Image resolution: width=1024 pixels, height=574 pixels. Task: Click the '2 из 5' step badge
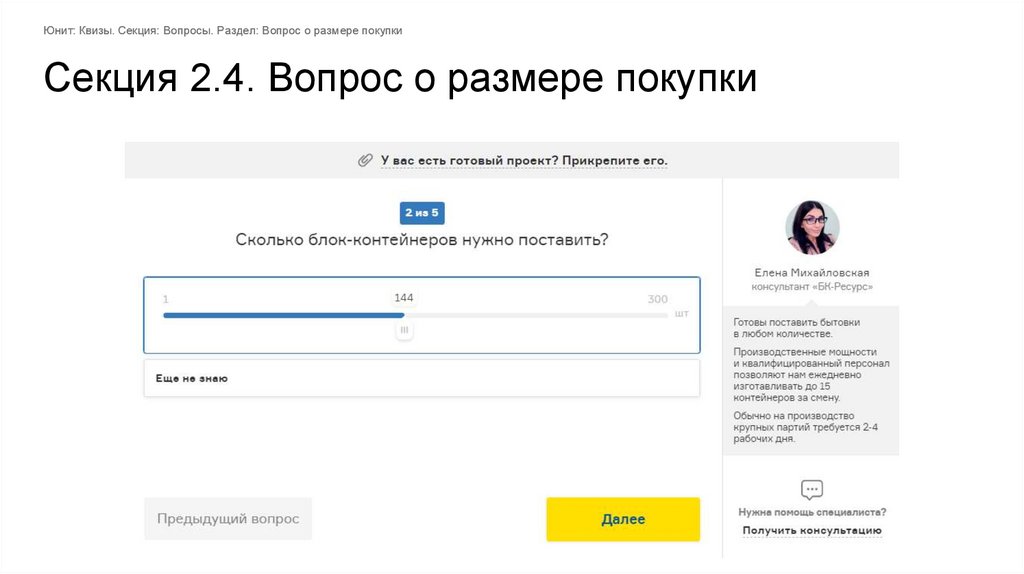point(421,212)
